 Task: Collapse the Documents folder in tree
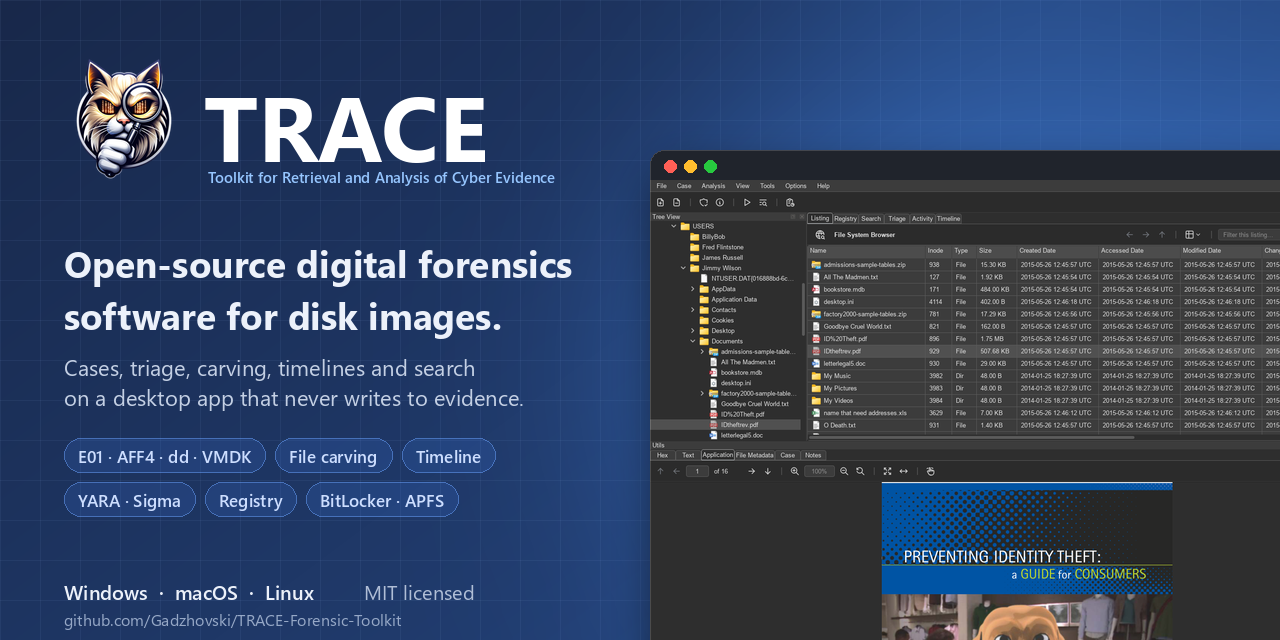(693, 341)
